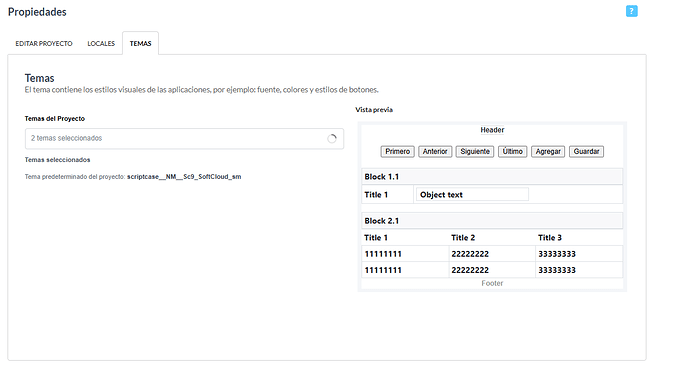The image size is (690, 374).
Task: Expand the Temas del Proyecto dropdown
Action: click(184, 139)
